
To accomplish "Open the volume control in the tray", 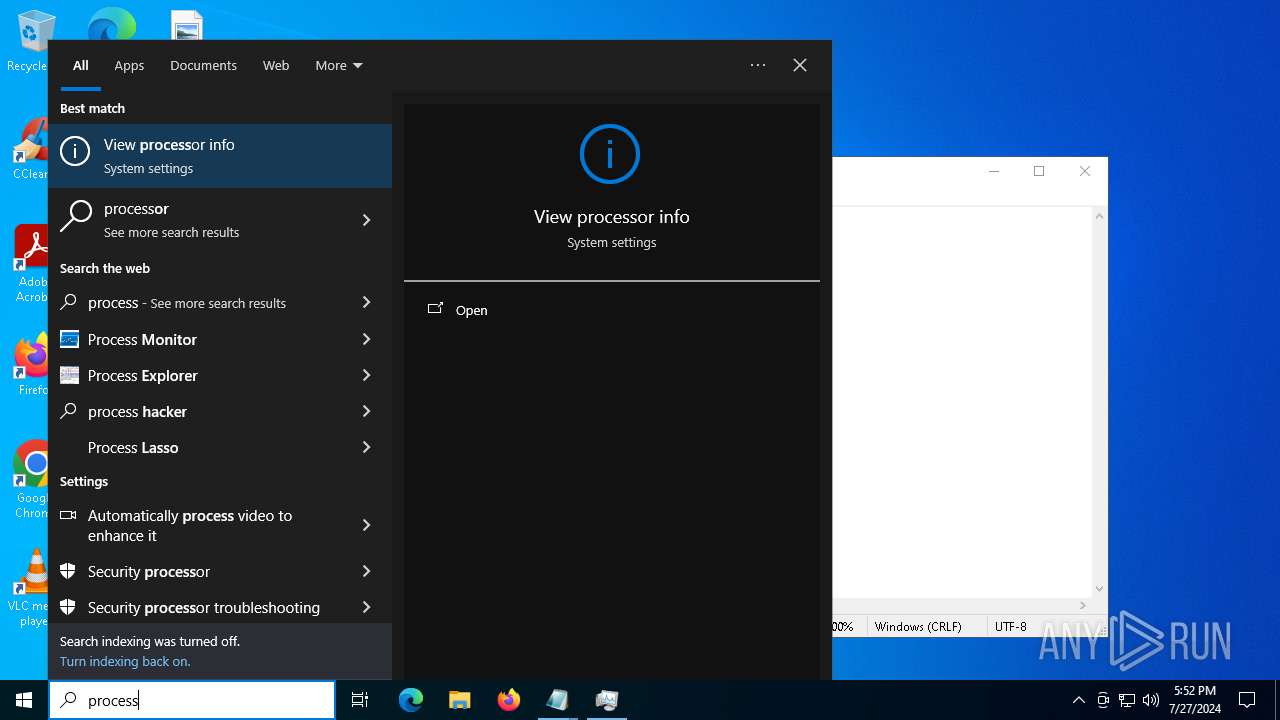I will click(1151, 700).
